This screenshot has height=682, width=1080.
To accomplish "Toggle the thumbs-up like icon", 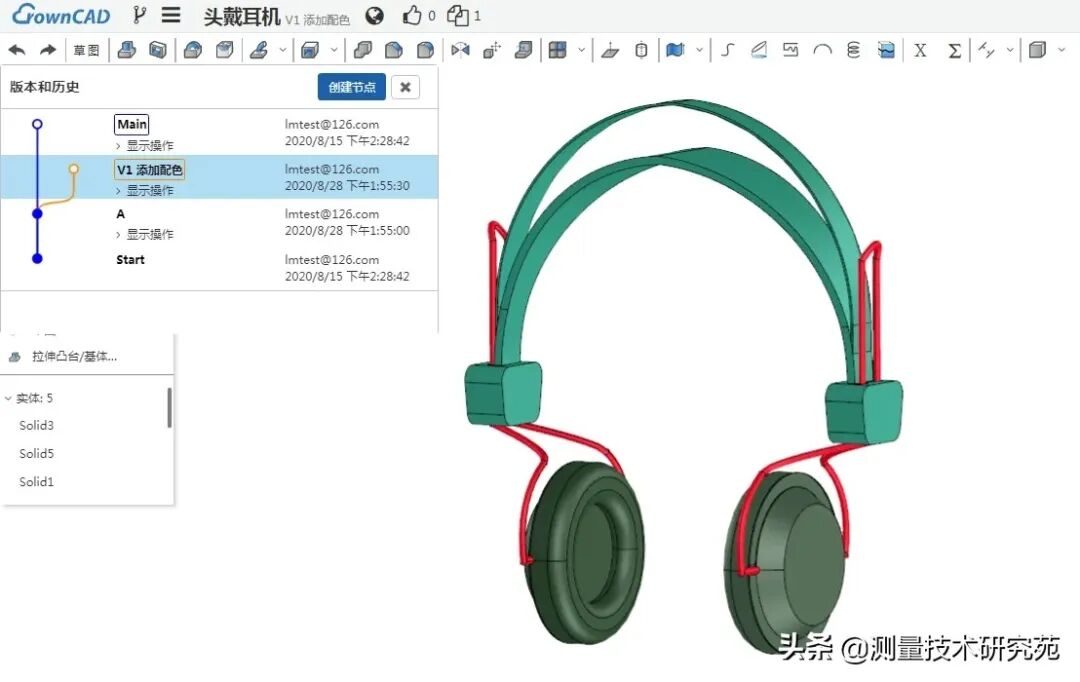I will [412, 15].
